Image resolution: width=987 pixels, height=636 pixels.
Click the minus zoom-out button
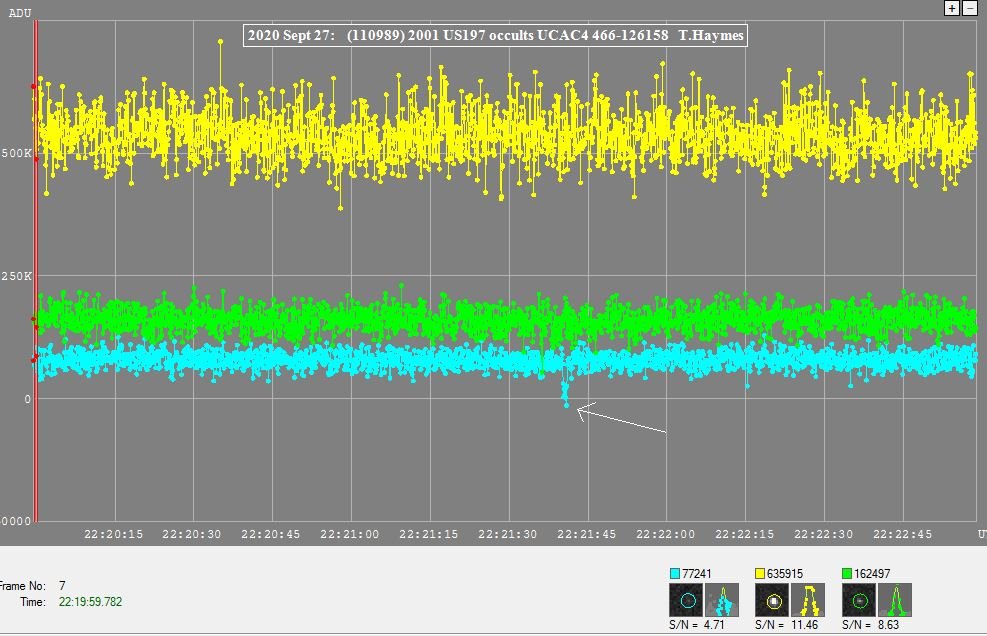click(970, 8)
